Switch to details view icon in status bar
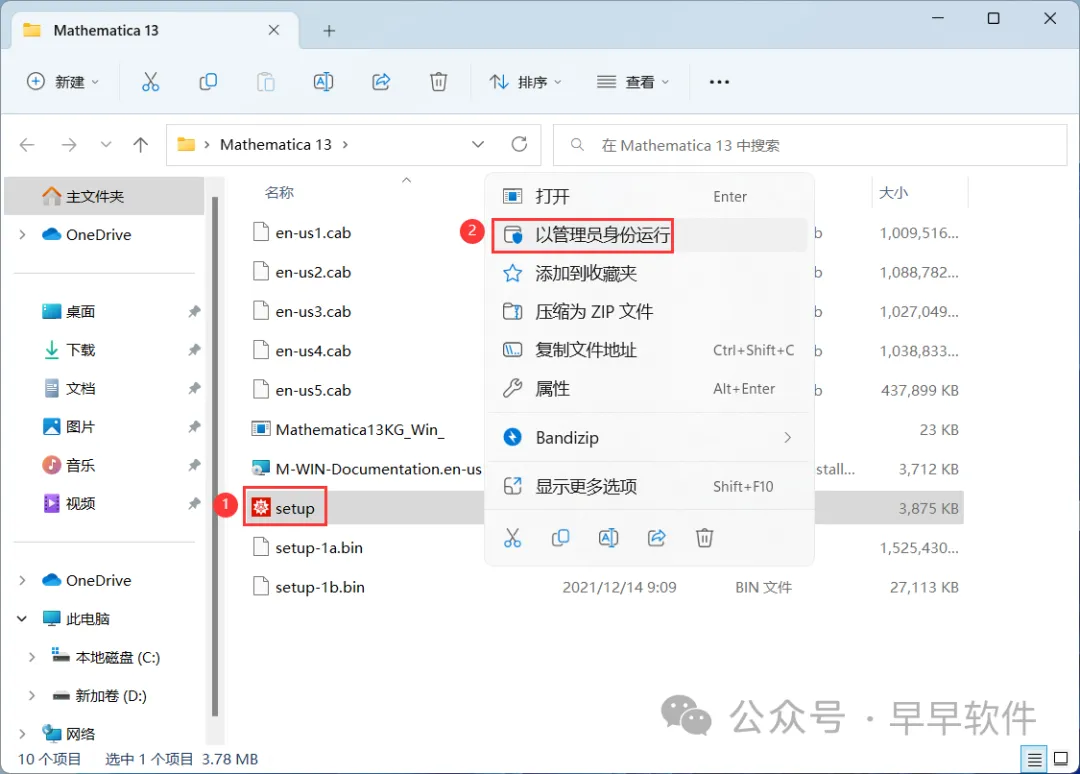Screen dimensions: 1080x774 coord(1034,760)
